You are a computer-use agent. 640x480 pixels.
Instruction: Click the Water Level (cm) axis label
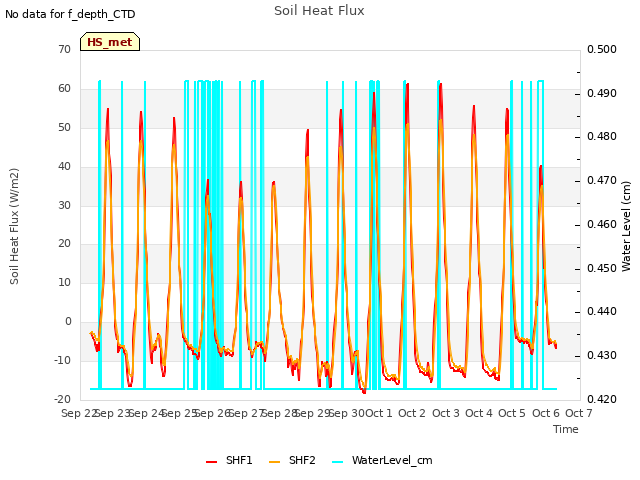626,226
